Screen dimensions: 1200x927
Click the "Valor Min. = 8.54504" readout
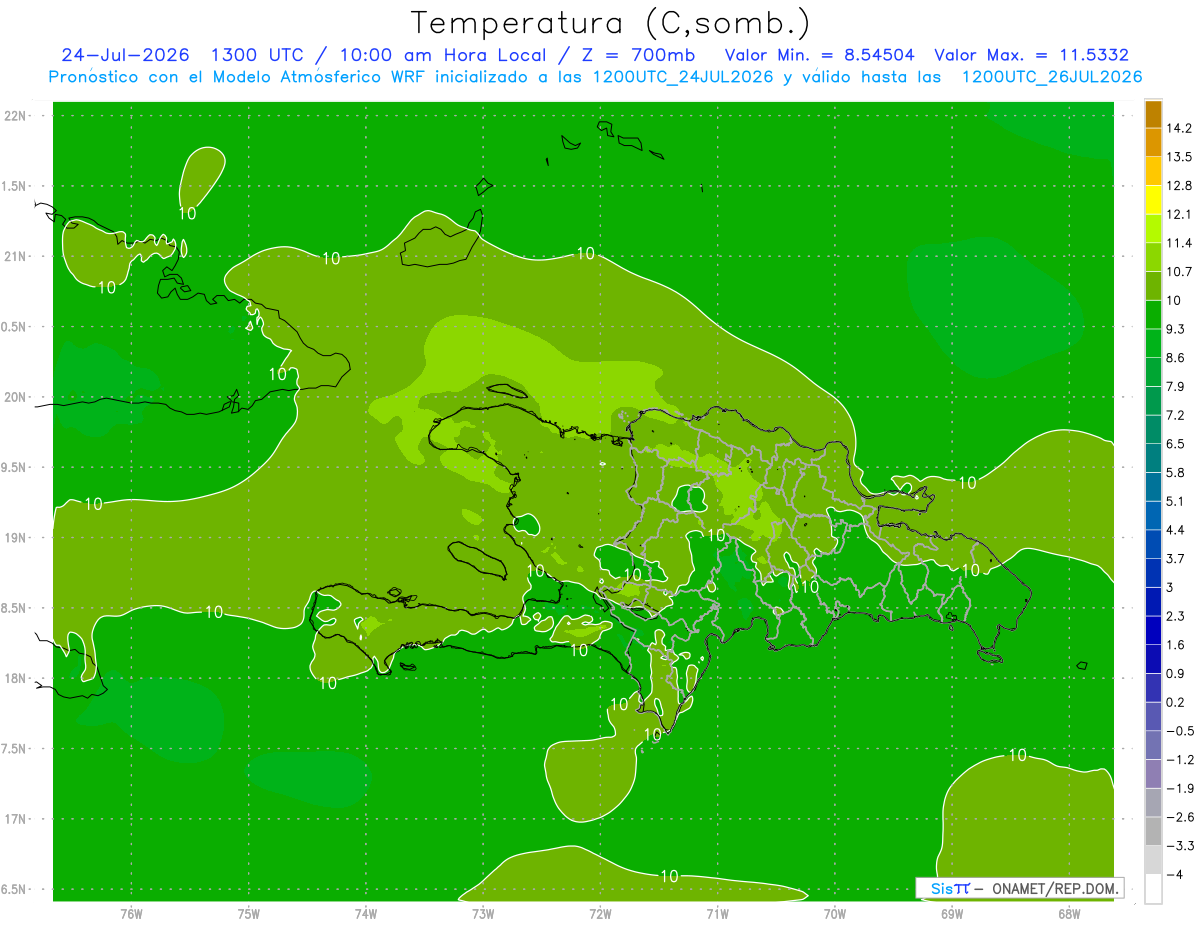pyautogui.click(x=819, y=55)
